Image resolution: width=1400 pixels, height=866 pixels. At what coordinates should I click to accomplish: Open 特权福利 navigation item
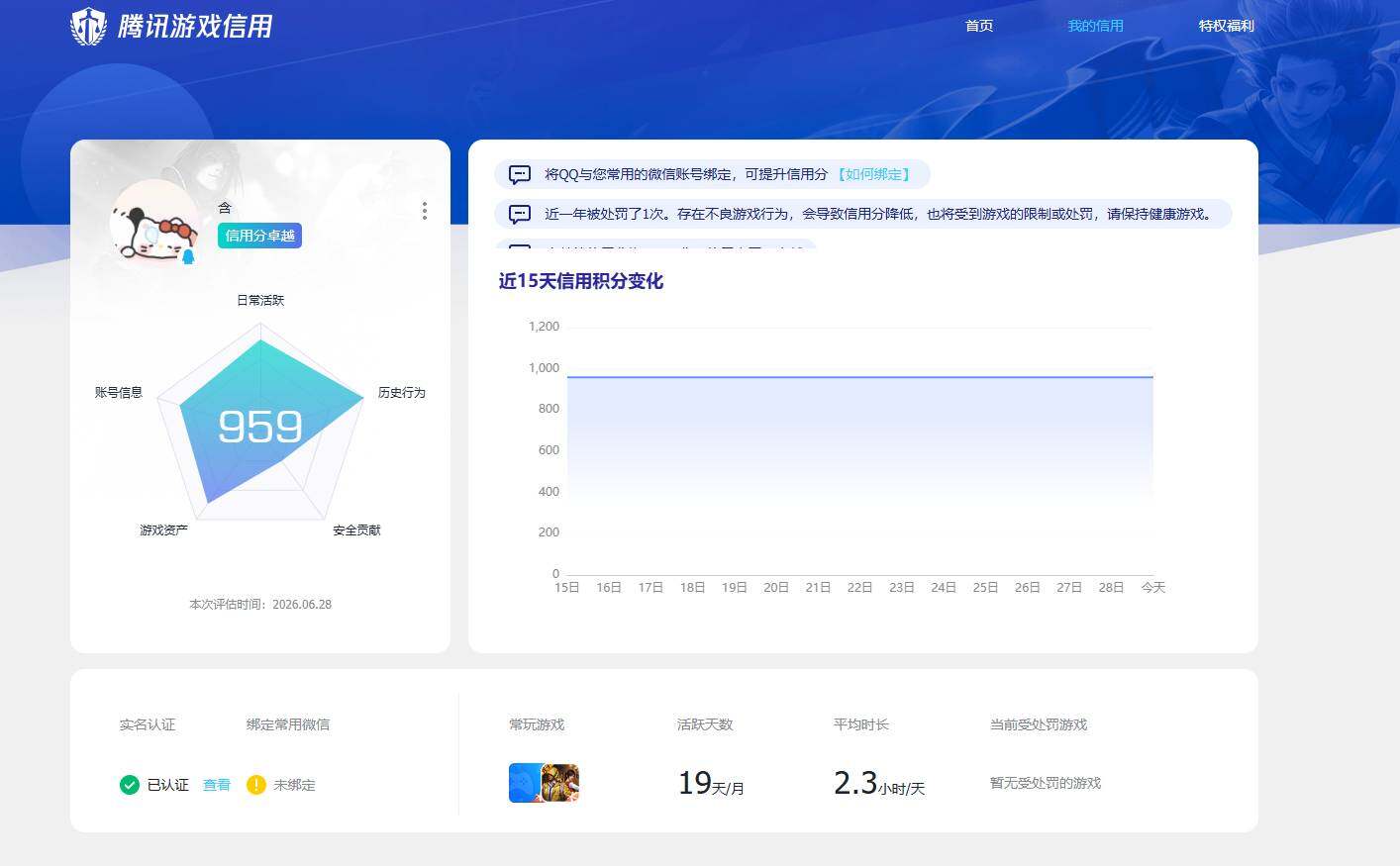1226,26
